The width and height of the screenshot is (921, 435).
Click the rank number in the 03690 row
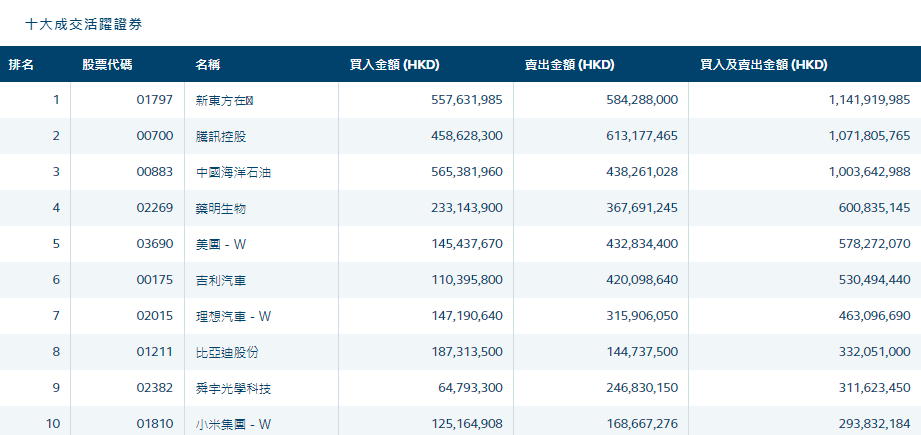(x=56, y=244)
